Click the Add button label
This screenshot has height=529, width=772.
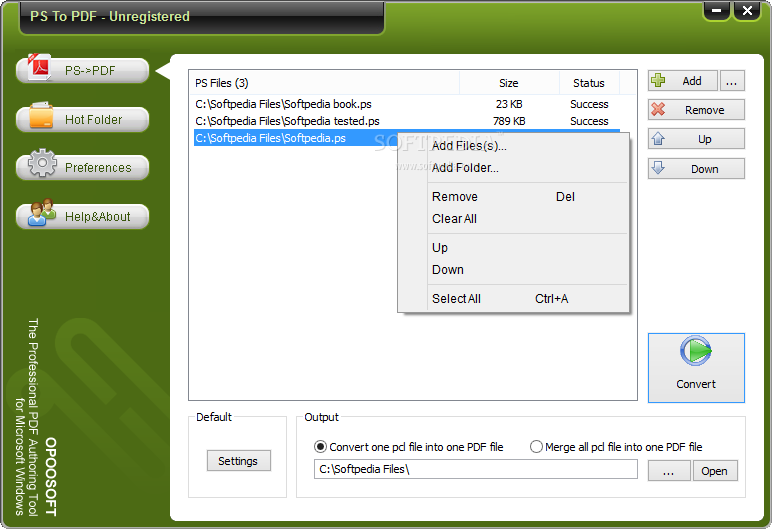coord(692,81)
